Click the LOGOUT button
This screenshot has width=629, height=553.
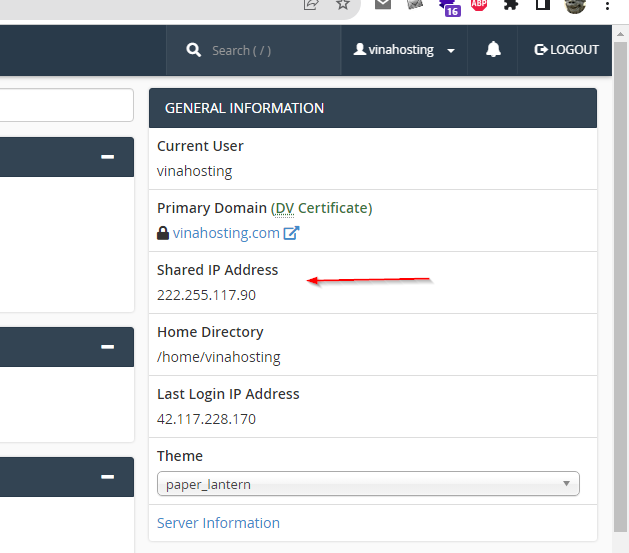[x=567, y=50]
